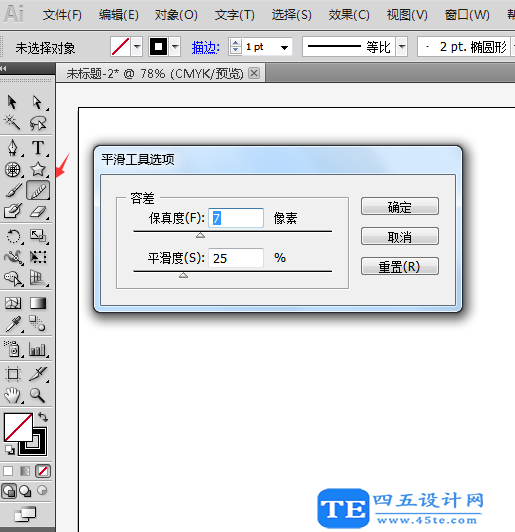Select the Slice tool
This screenshot has height=532, width=515.
point(38,374)
